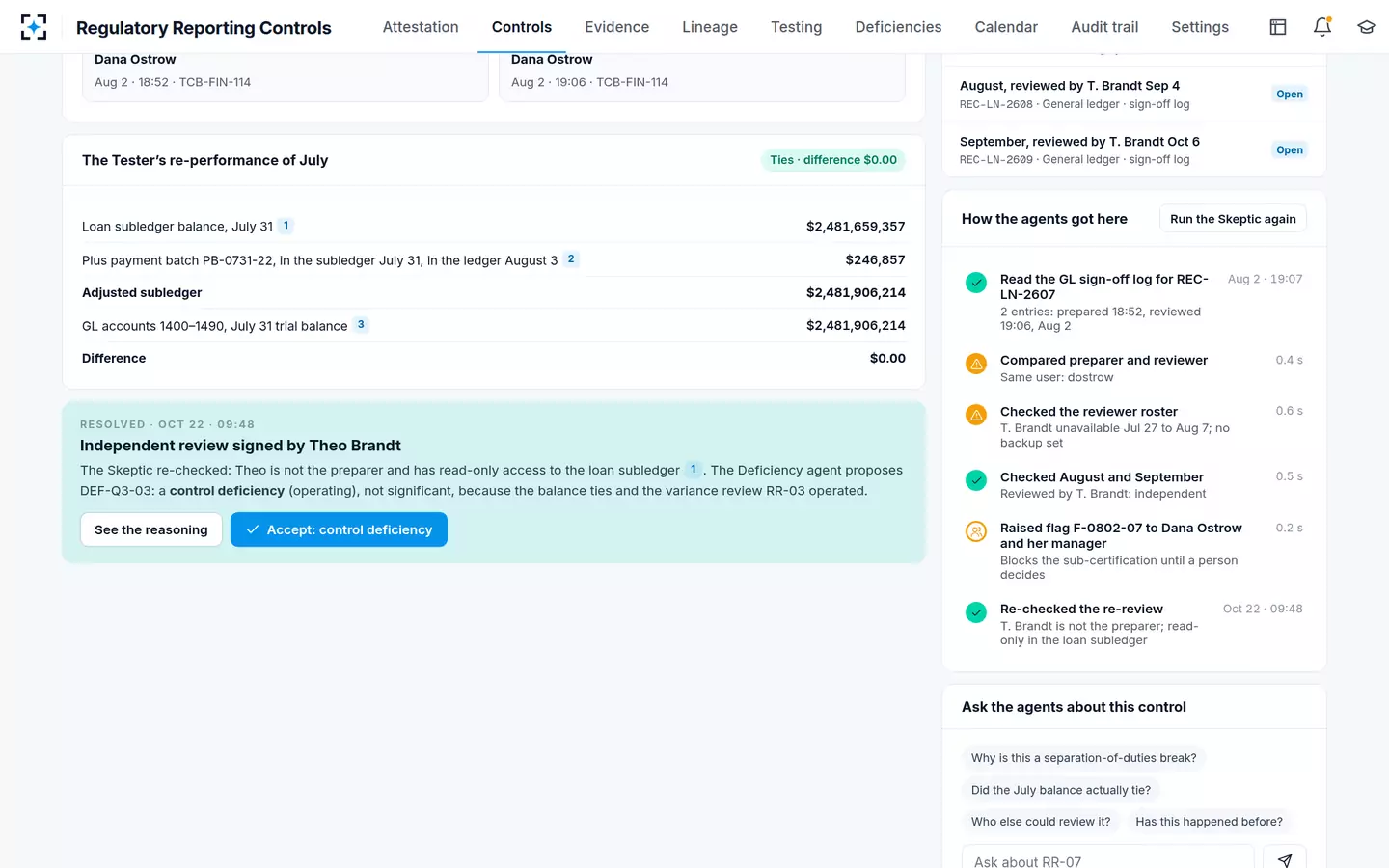The height and width of the screenshot is (868, 1389).
Task: Click check icon beside Checked August and September
Action: [x=976, y=480]
